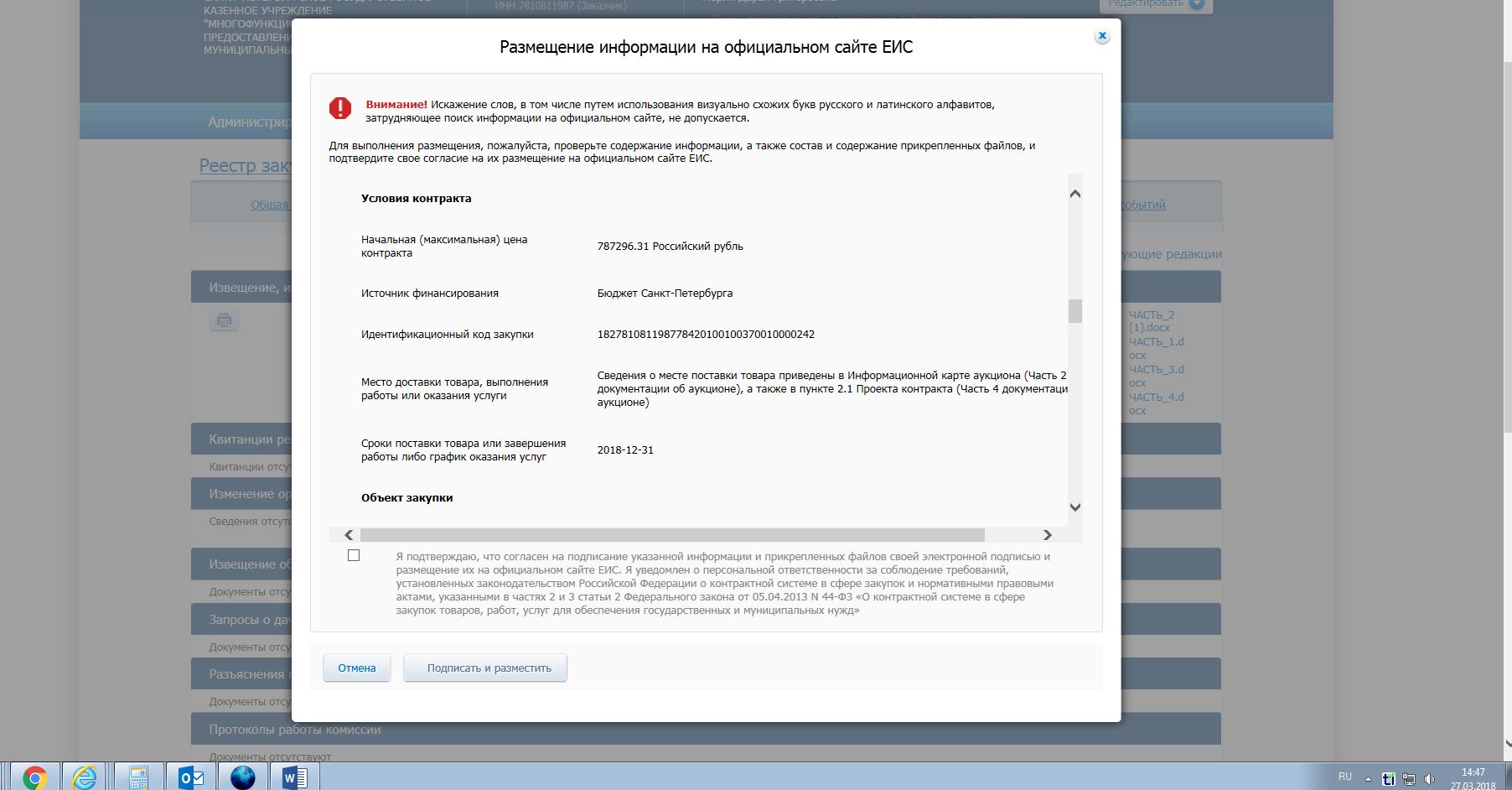This screenshot has height=790, width=1512.
Task: Click Идентификационный код закупки label
Action: click(447, 335)
